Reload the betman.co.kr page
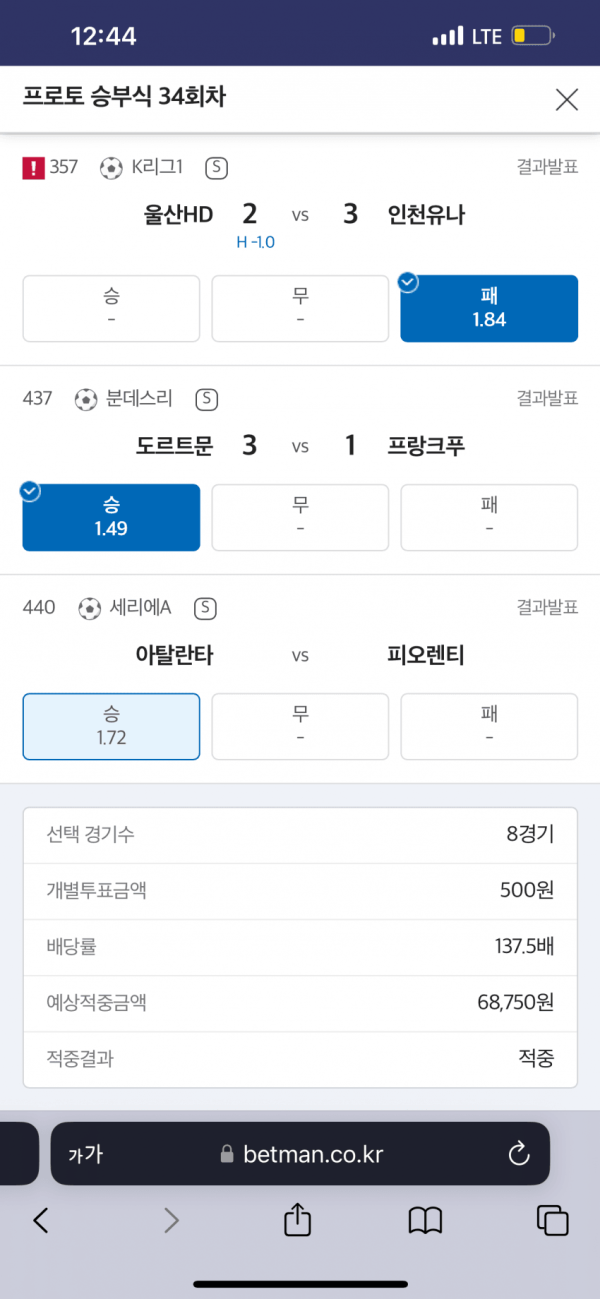Image resolution: width=600 pixels, height=1299 pixels. click(x=518, y=1154)
